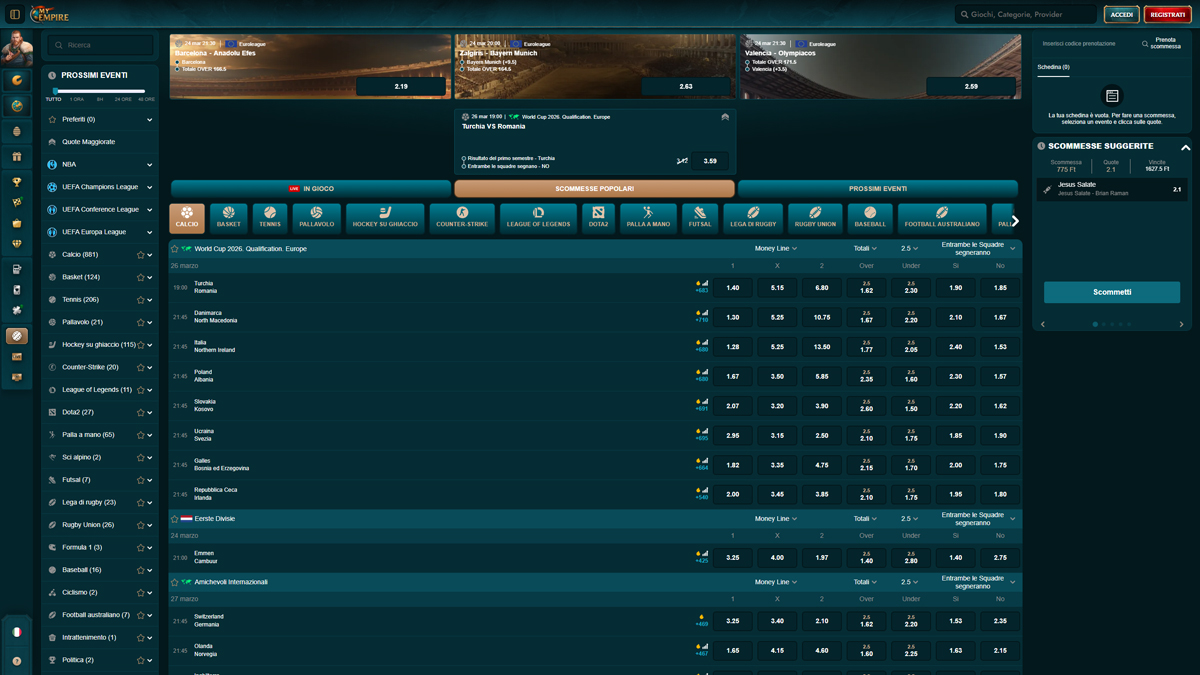Click the Registrati button
Image resolution: width=1200 pixels, height=675 pixels.
coord(1167,15)
